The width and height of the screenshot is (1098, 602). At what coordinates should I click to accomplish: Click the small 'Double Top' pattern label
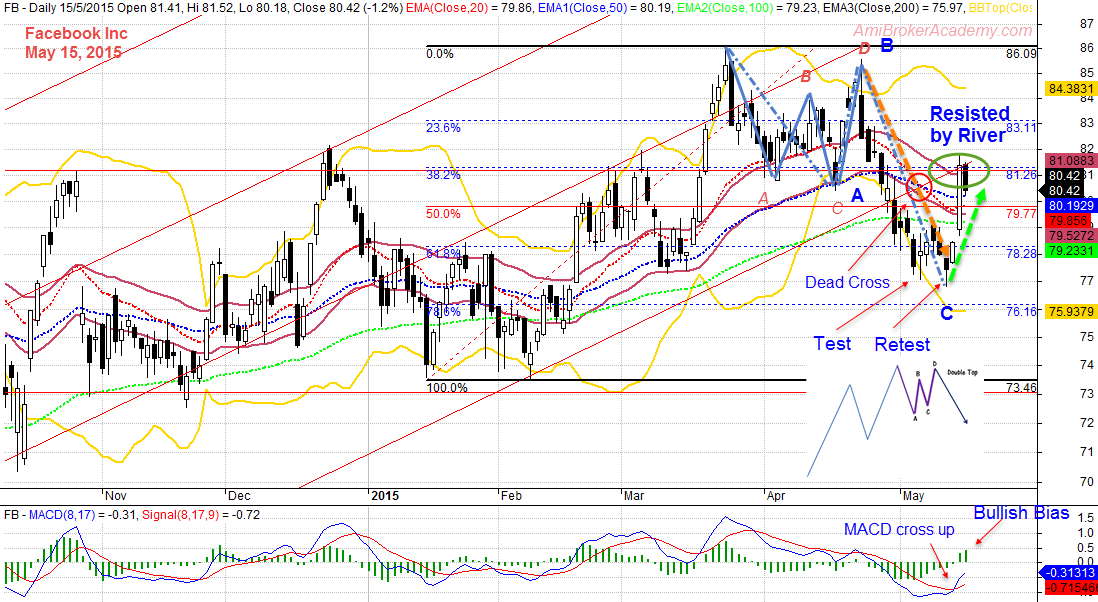pyautogui.click(x=962, y=372)
